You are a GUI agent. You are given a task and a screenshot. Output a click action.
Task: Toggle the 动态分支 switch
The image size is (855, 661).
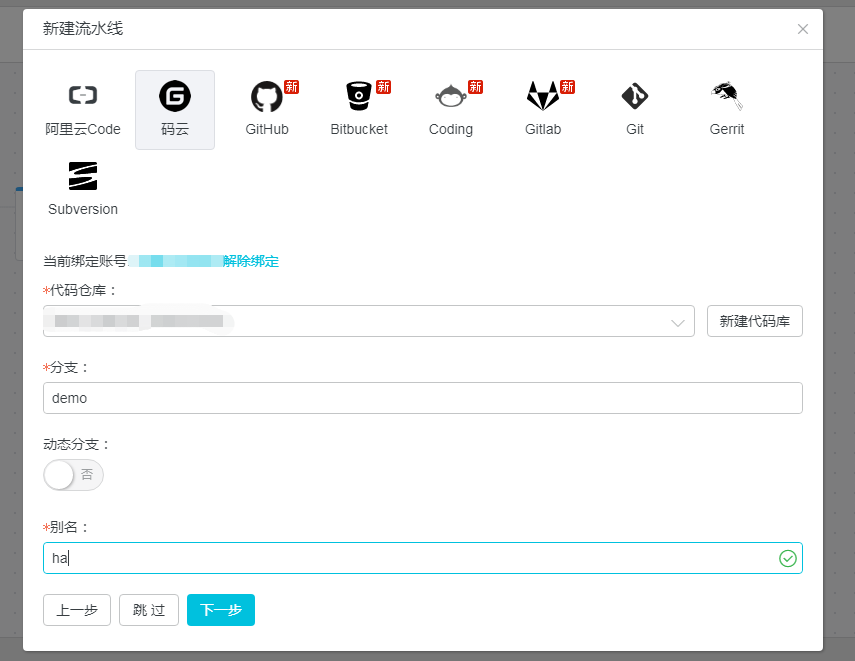pyautogui.click(x=73, y=475)
